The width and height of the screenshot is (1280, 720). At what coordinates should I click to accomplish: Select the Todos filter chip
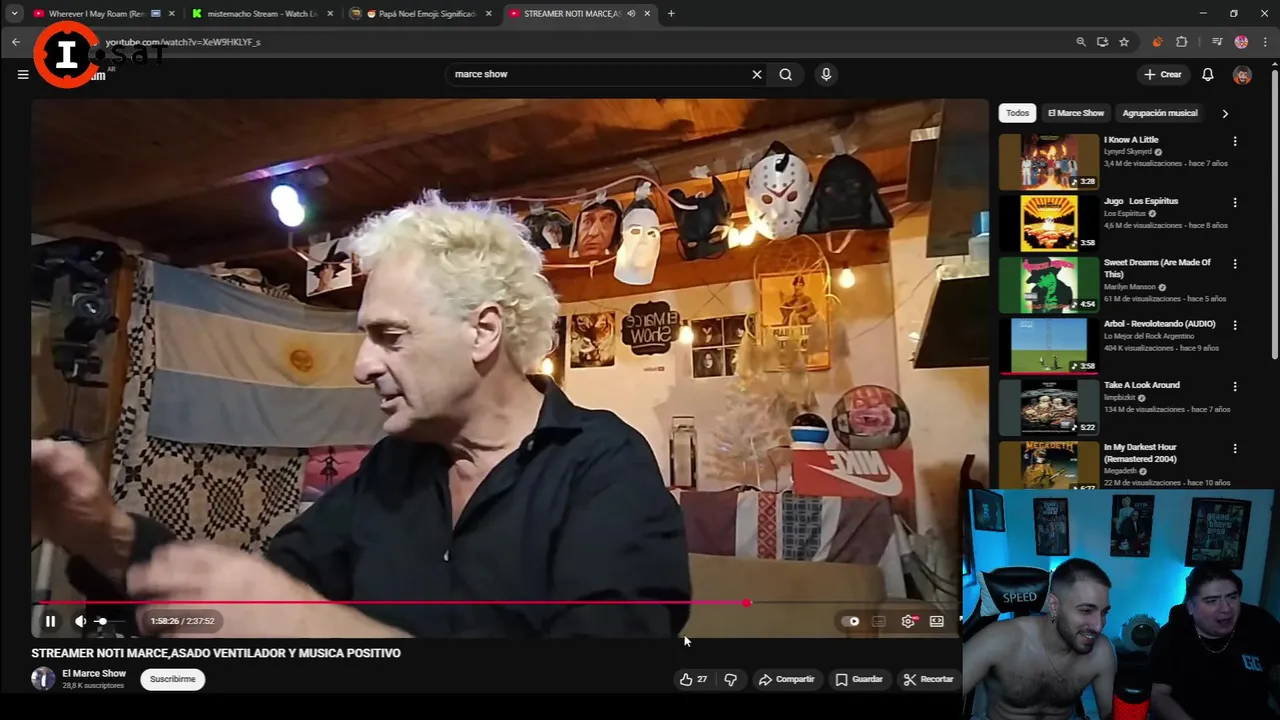[1017, 113]
